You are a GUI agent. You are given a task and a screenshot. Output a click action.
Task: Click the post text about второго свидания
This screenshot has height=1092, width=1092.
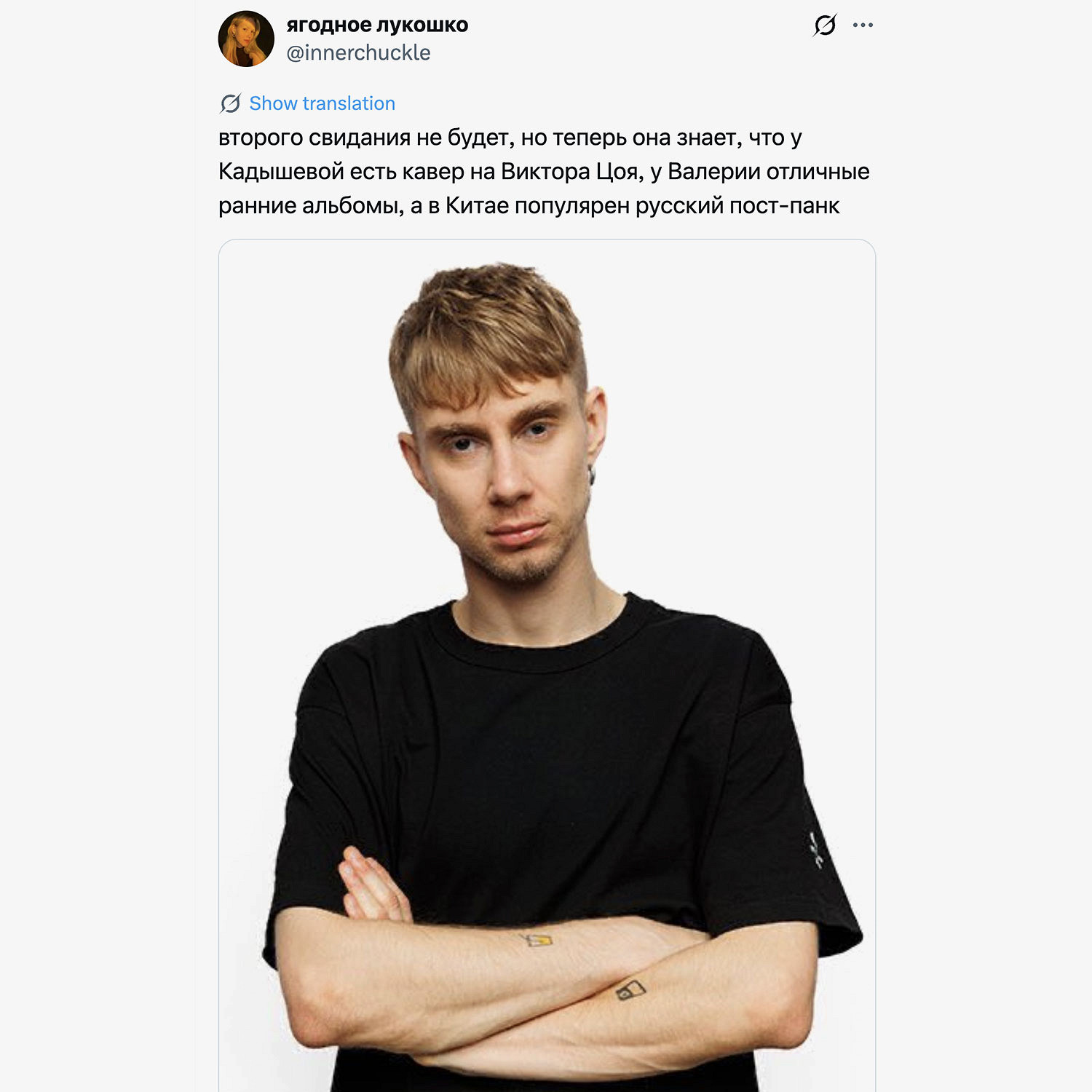pyautogui.click(x=545, y=171)
